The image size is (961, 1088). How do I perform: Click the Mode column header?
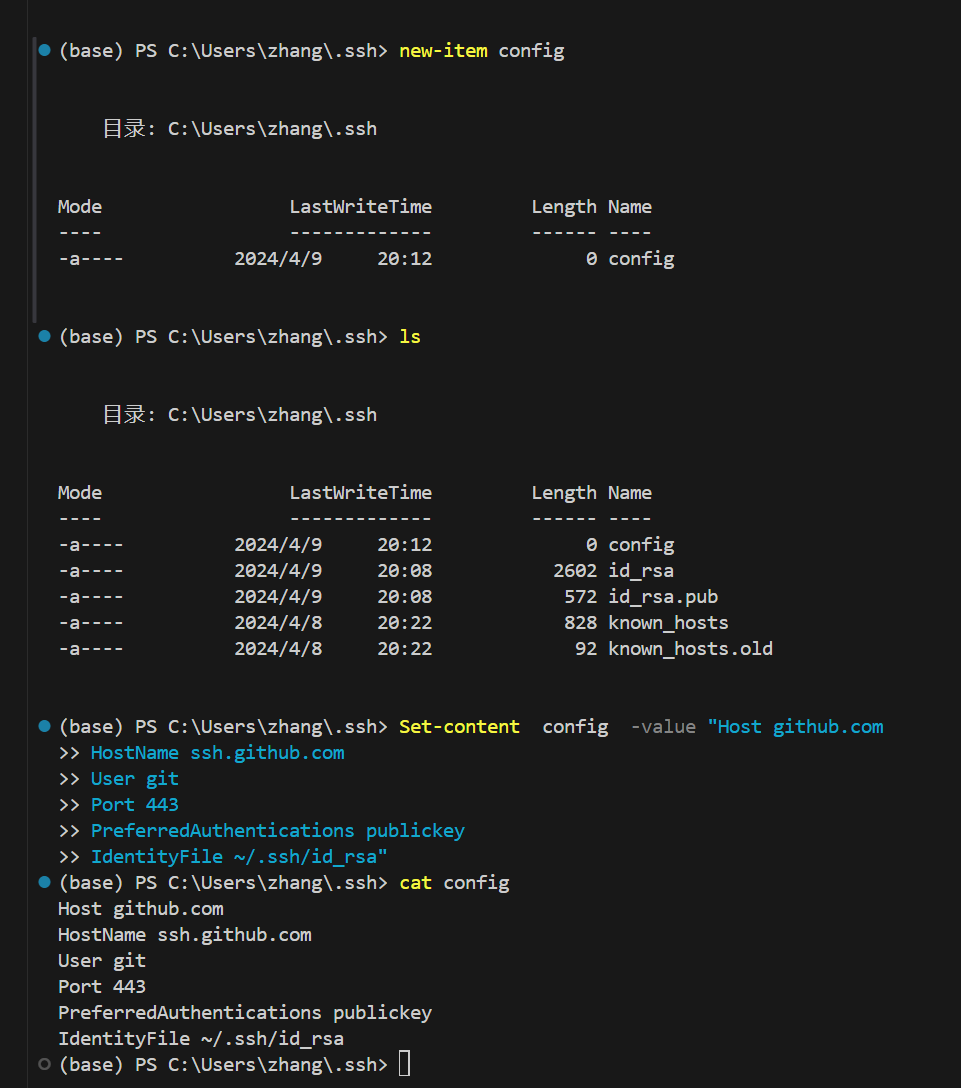[79, 206]
